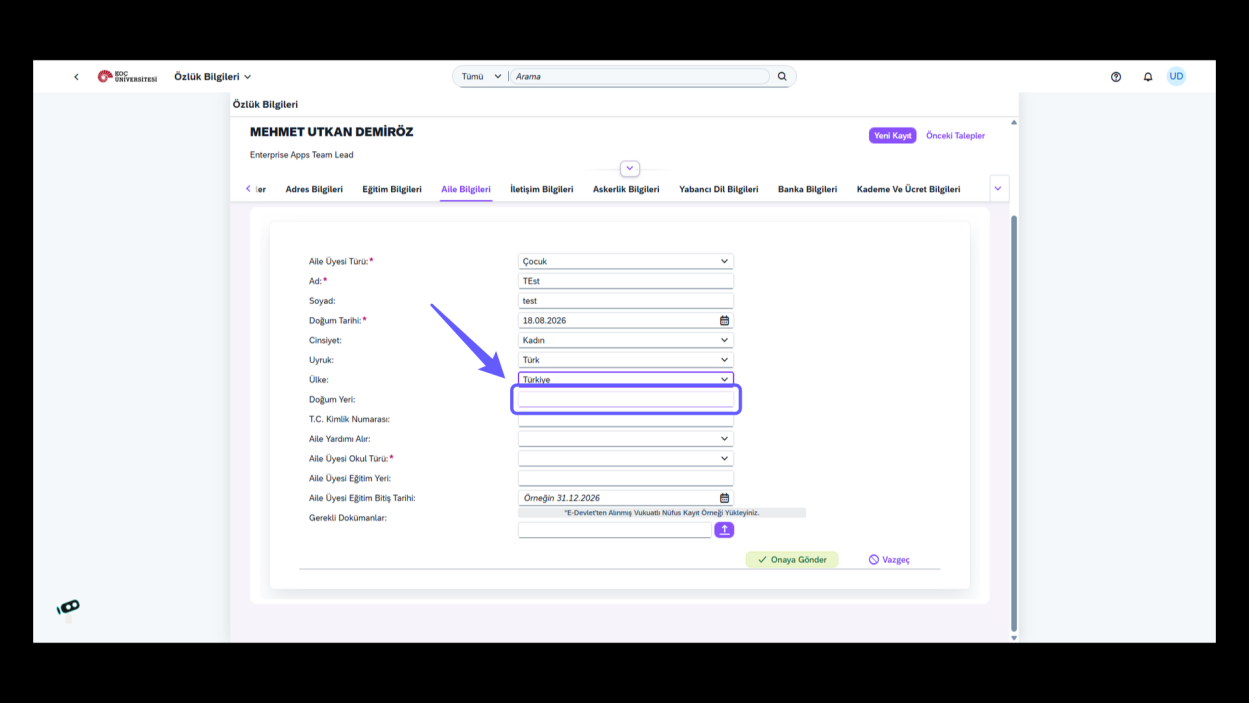Click the Doğum Yeri input field
The width and height of the screenshot is (1249, 703).
click(626, 399)
